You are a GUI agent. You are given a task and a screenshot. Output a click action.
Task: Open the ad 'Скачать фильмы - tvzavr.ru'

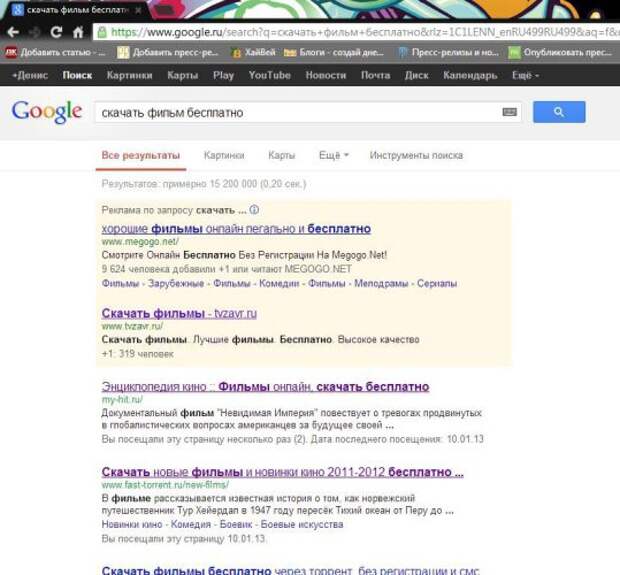coord(179,313)
